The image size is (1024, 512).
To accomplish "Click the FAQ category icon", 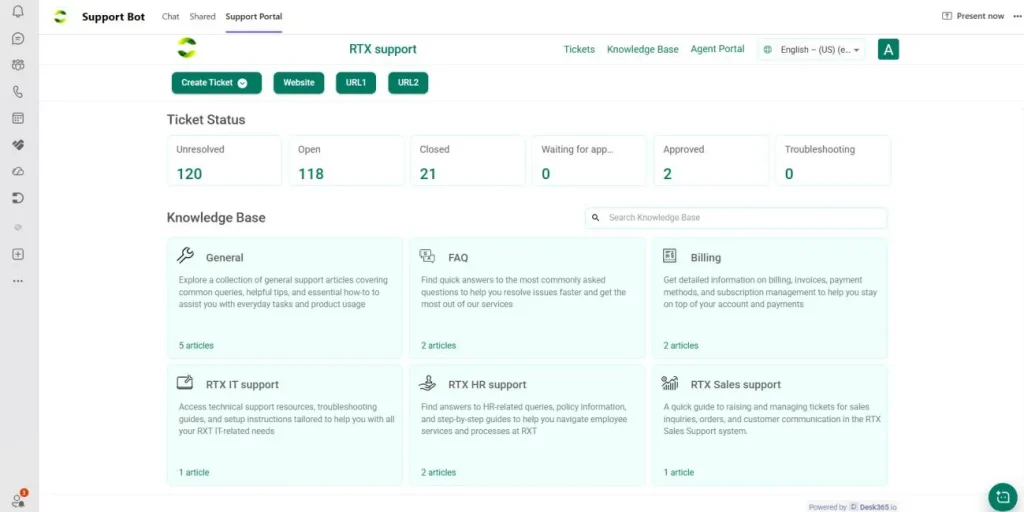I will [427, 256].
